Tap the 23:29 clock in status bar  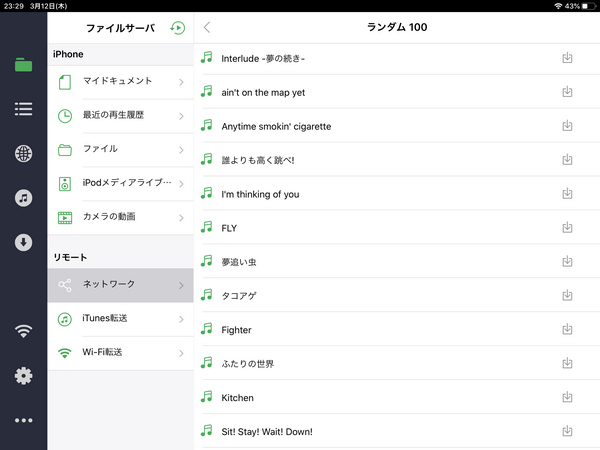13,6
